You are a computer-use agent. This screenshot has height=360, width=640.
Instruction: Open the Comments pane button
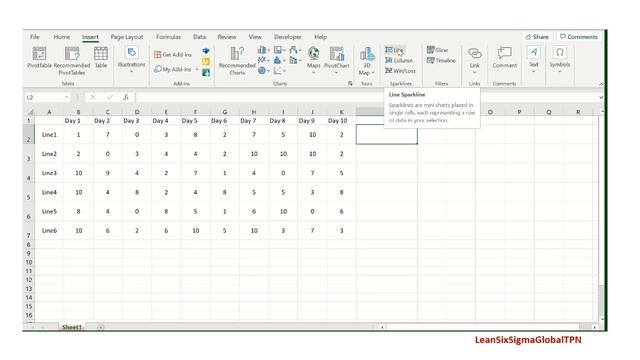[x=579, y=37]
